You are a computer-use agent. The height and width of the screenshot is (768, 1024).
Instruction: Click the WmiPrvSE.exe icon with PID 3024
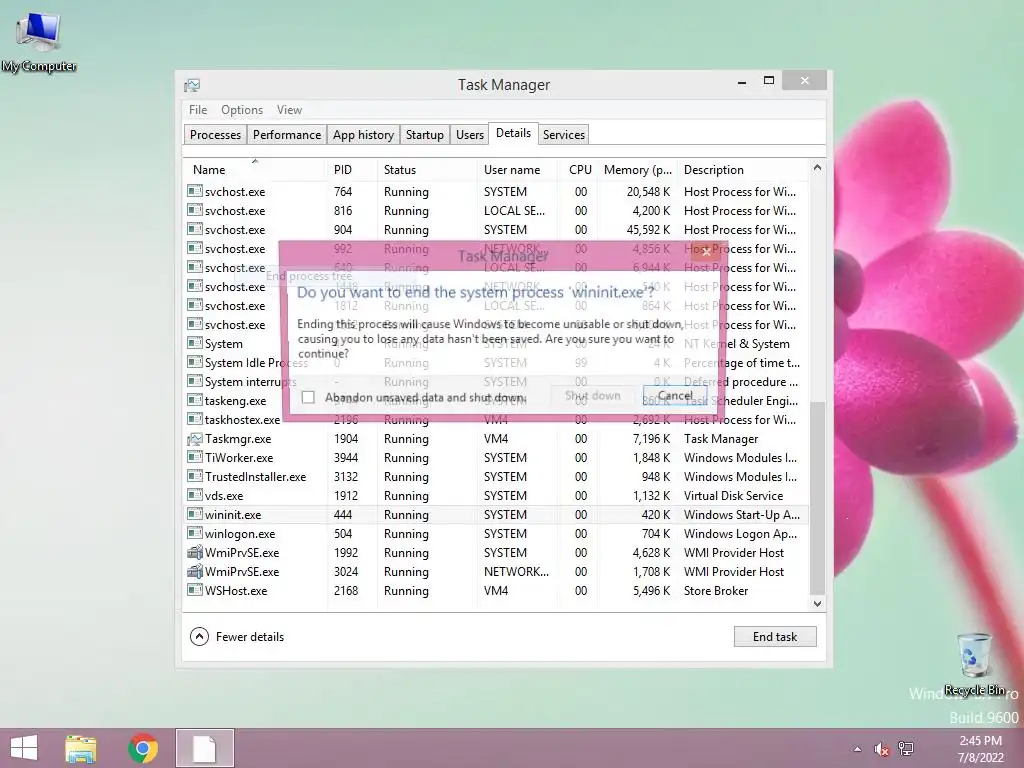click(x=194, y=571)
